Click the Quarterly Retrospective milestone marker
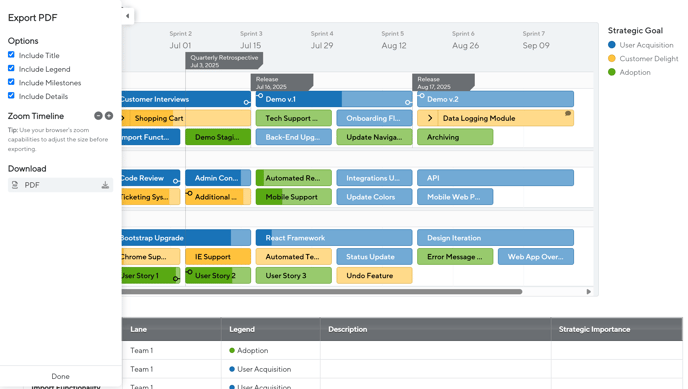The image size is (688, 389). [224, 61]
